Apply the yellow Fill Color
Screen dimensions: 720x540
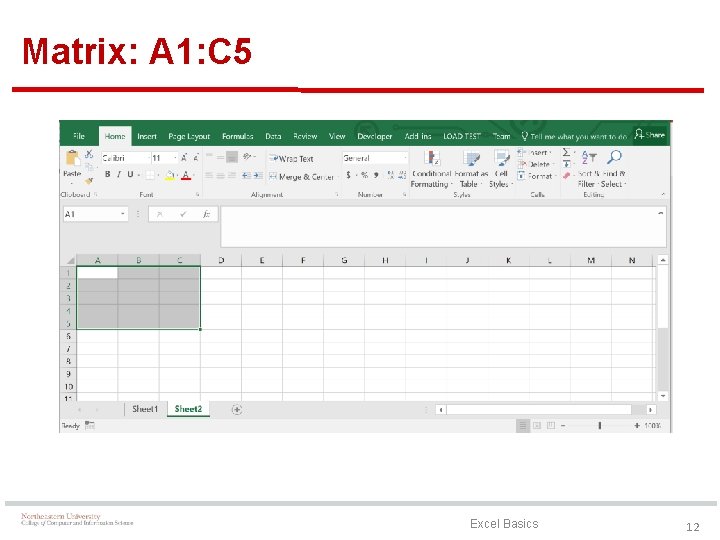coord(170,175)
